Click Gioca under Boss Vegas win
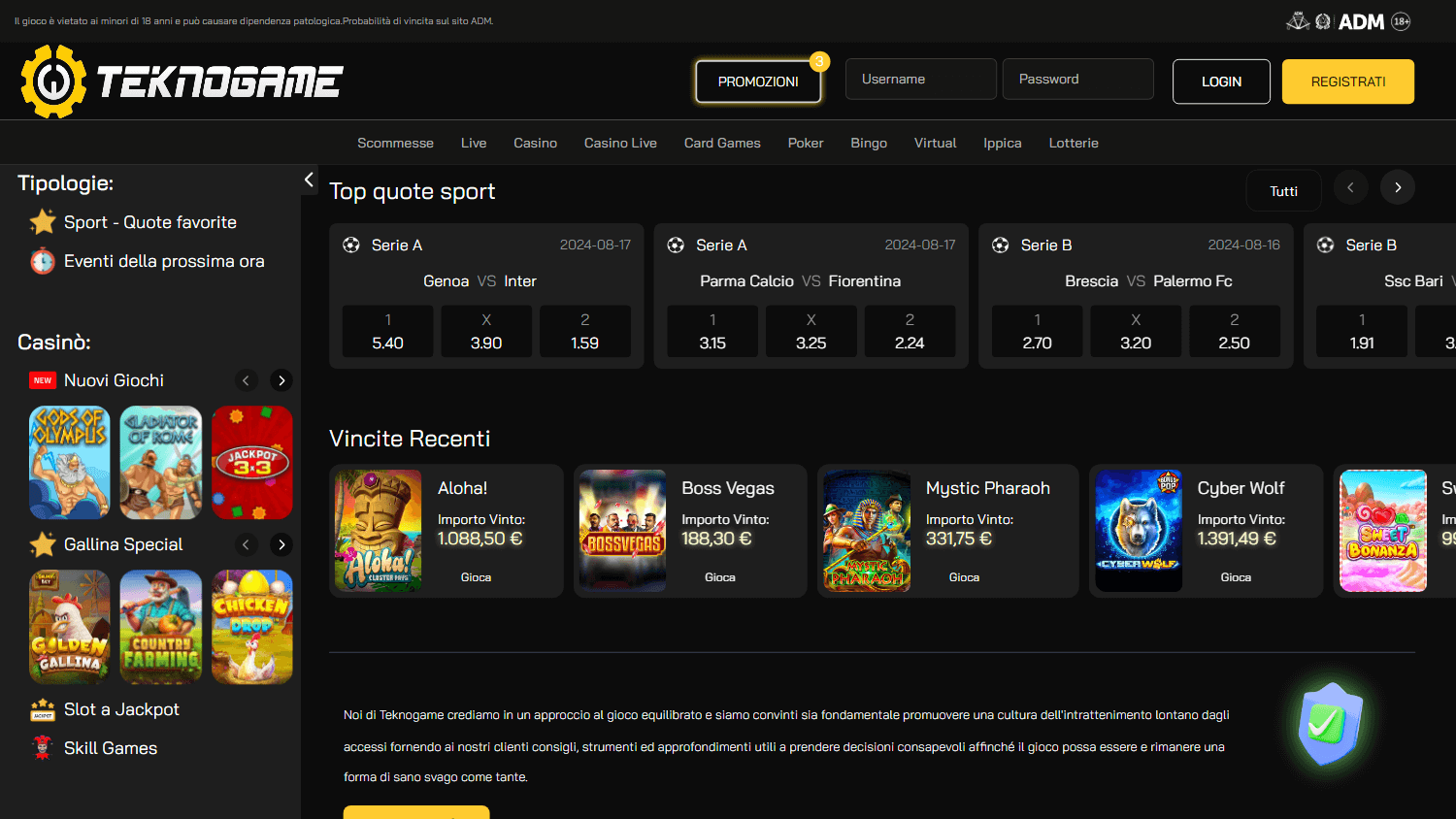Screen dimensions: 1456x819 pyautogui.click(x=720, y=577)
